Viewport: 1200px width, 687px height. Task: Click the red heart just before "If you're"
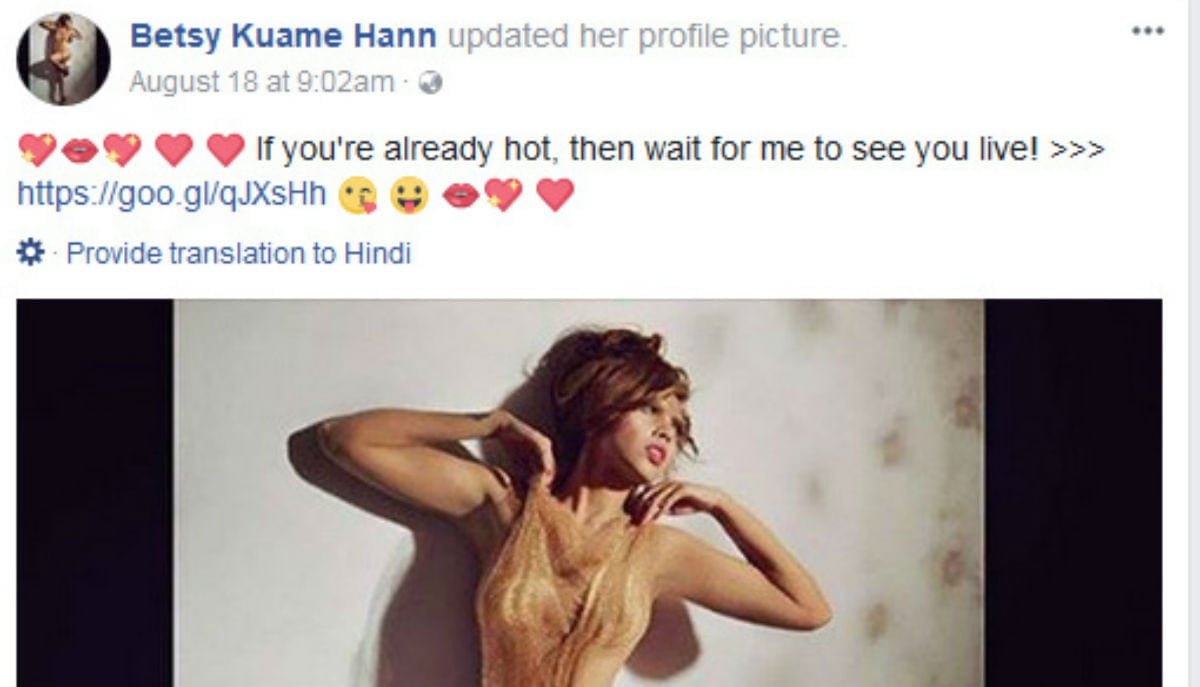(x=225, y=151)
